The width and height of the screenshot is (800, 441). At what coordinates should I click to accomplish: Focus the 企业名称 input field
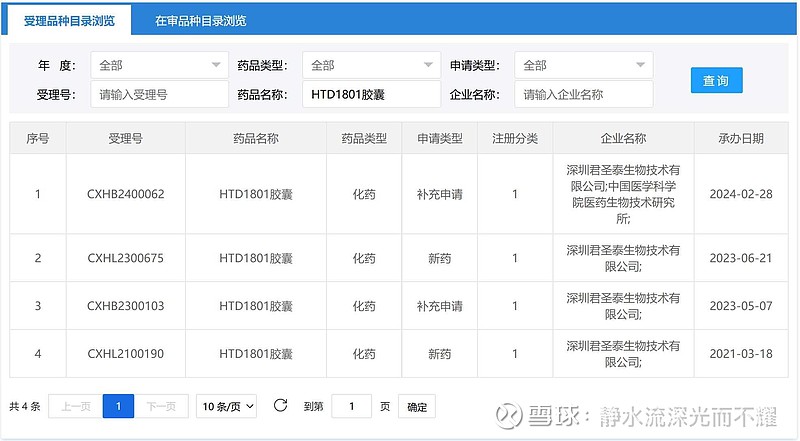pos(584,94)
